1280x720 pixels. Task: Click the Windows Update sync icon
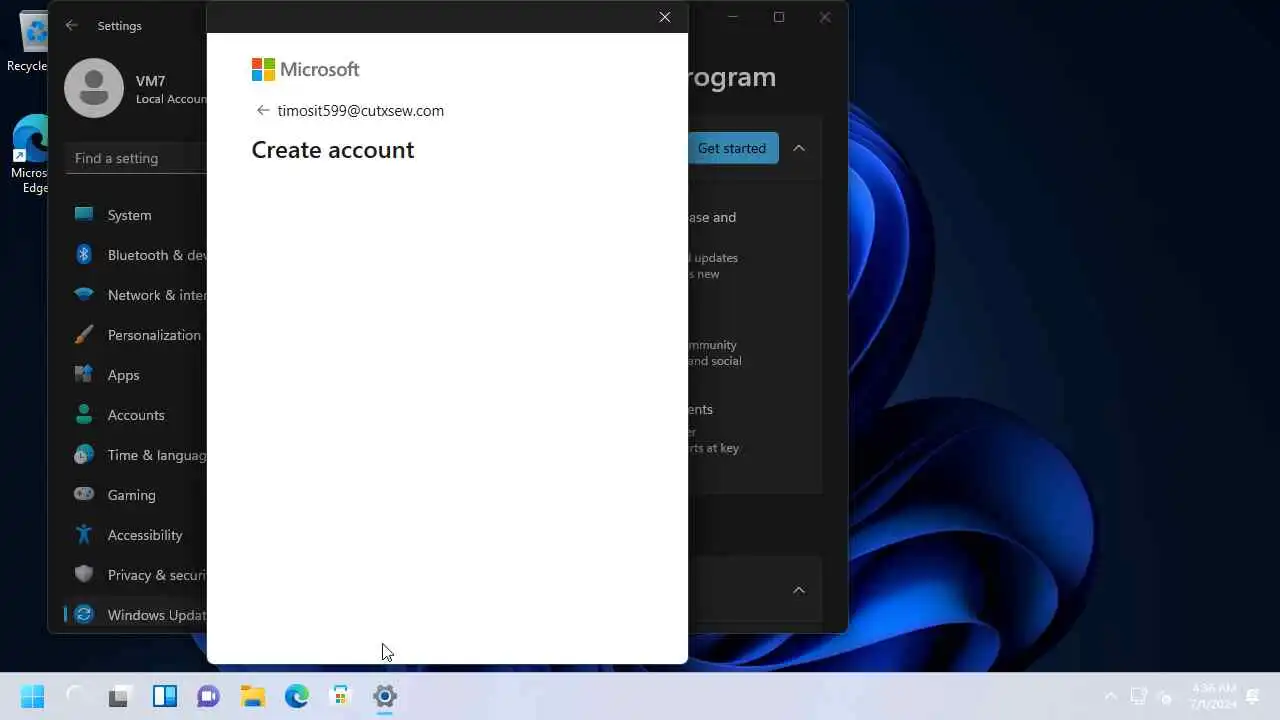tap(84, 615)
